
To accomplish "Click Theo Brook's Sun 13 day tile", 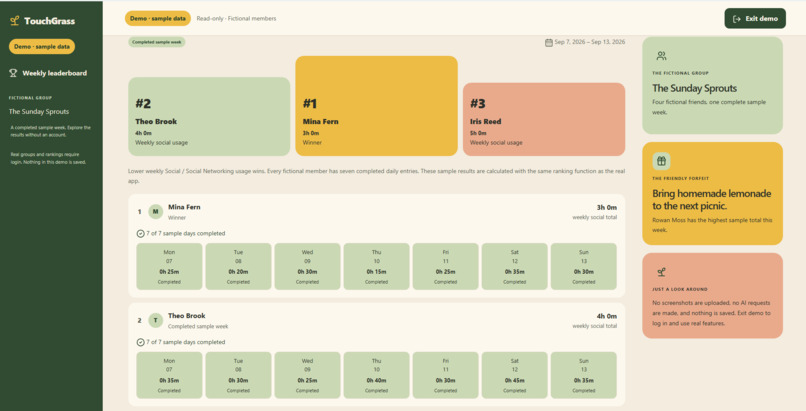I will point(584,375).
